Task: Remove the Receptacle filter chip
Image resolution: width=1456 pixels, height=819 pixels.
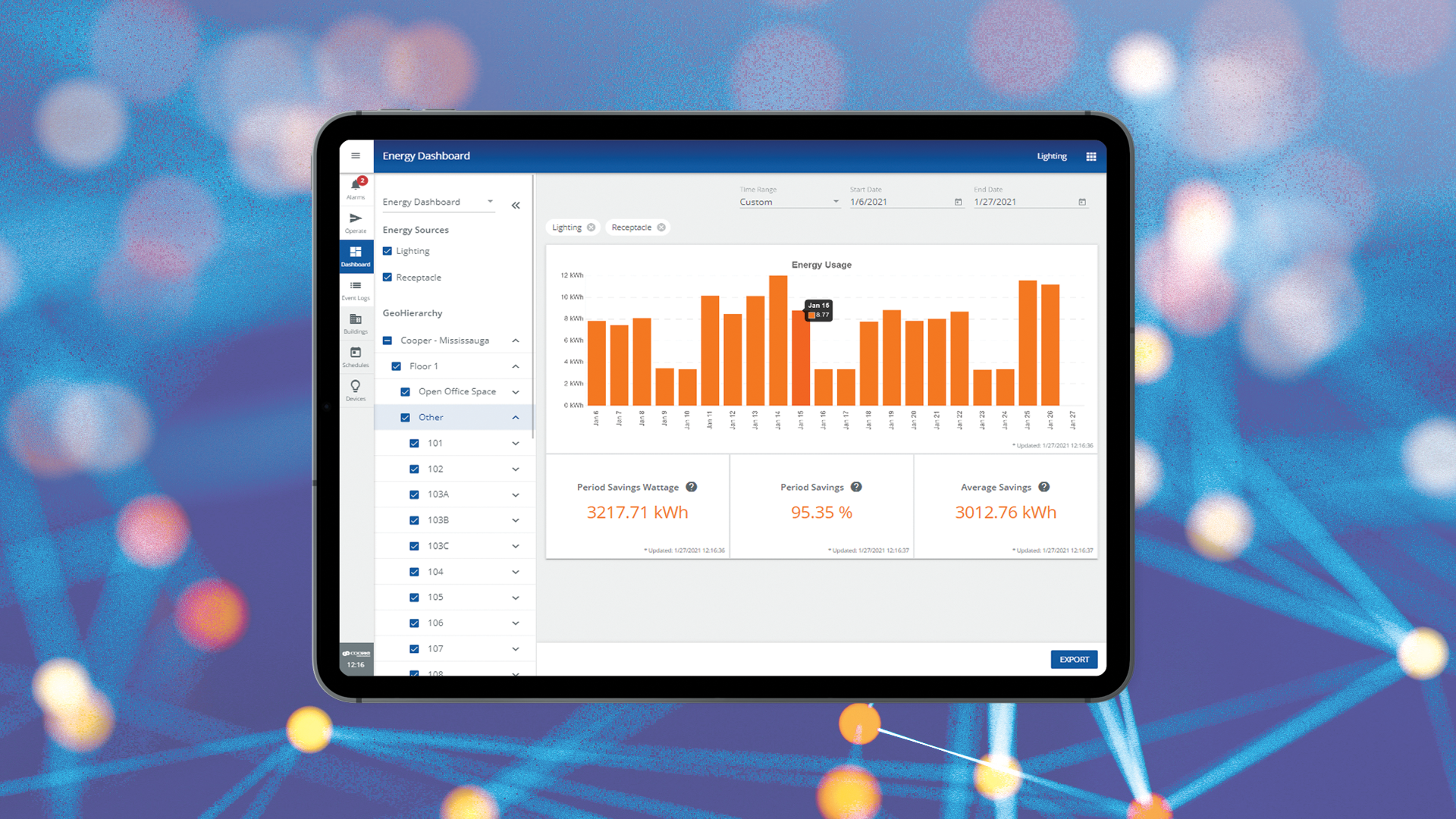Action: (x=661, y=227)
